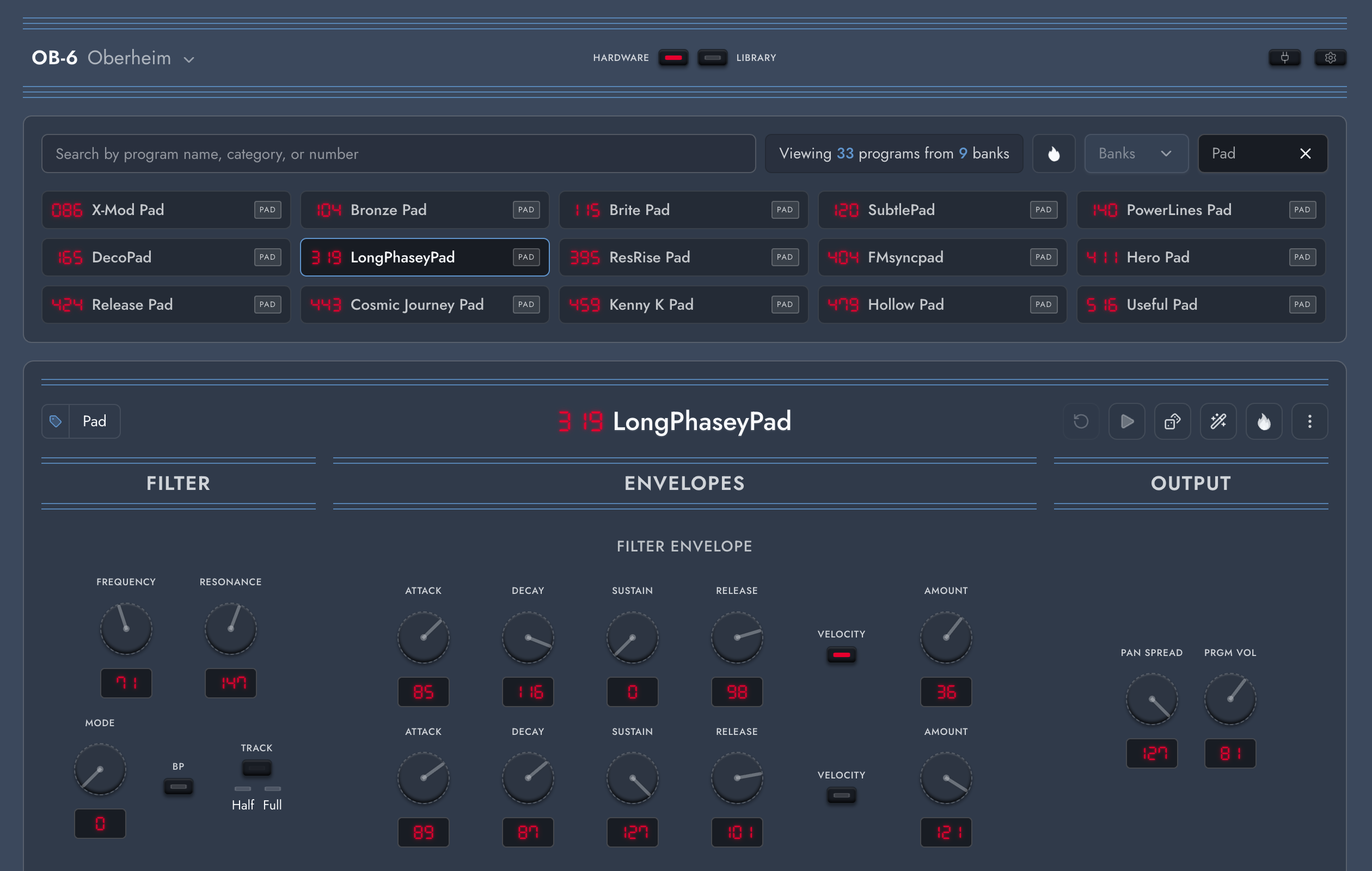1372x871 pixels.
Task: Click the LongPhaseyPad program title
Action: tap(701, 421)
